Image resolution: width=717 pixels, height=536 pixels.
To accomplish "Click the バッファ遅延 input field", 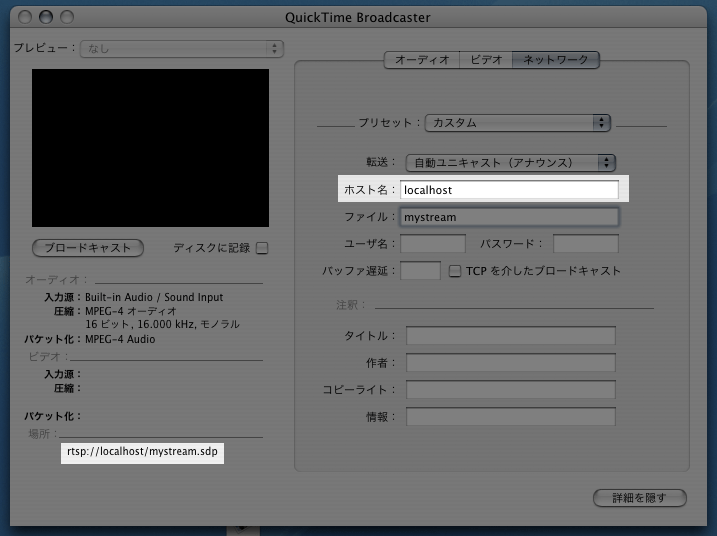I will point(420,270).
